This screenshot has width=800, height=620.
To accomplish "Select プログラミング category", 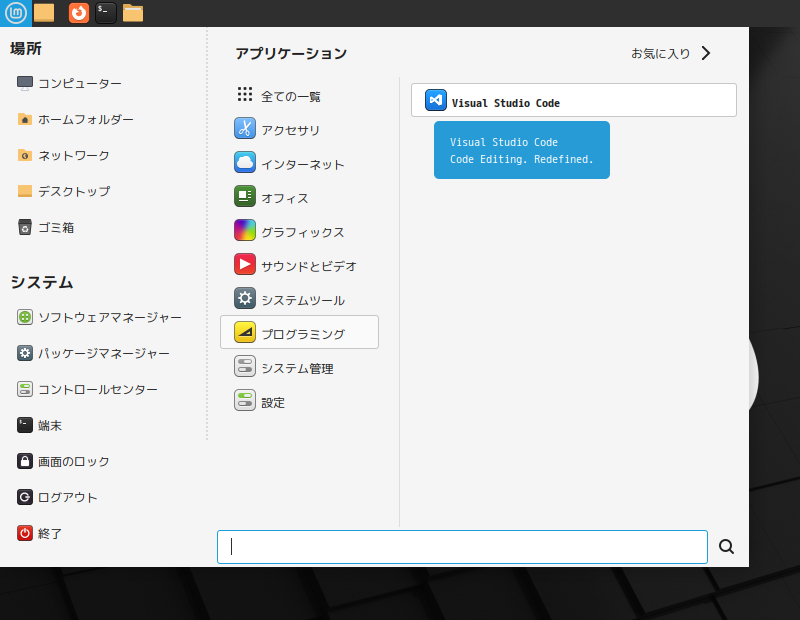I will point(299,333).
